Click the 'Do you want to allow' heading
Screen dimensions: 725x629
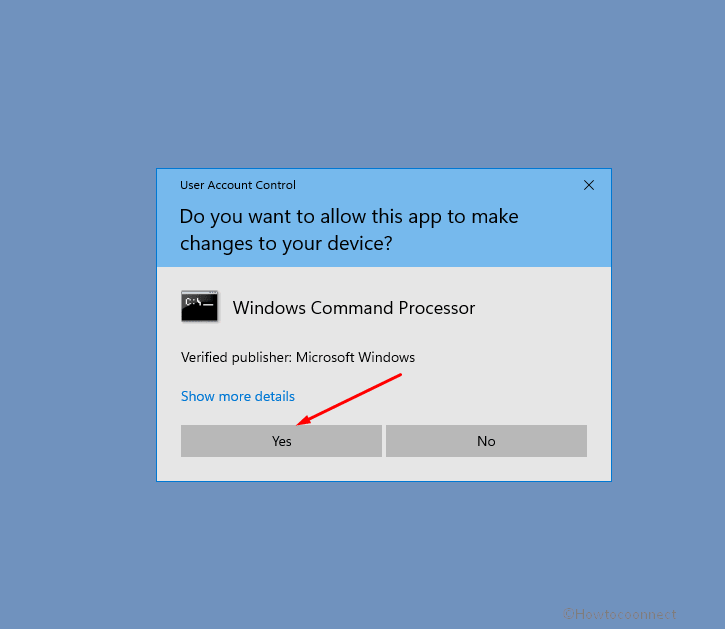click(349, 230)
